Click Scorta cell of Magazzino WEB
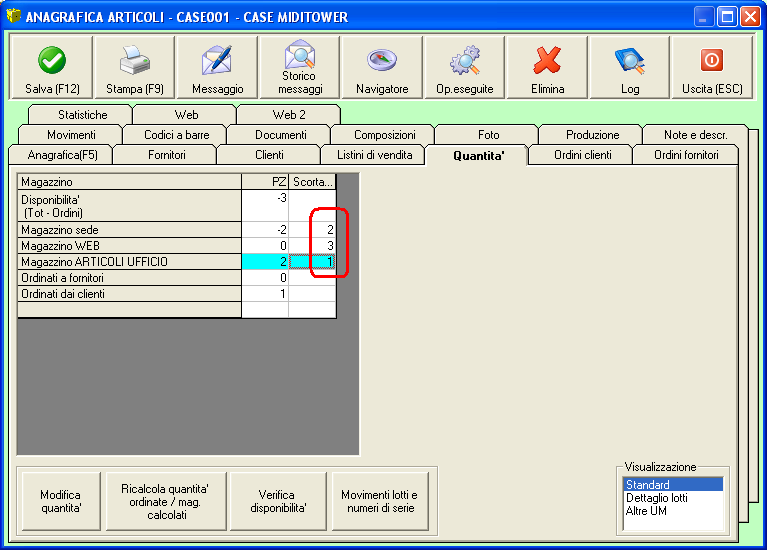 click(x=312, y=246)
